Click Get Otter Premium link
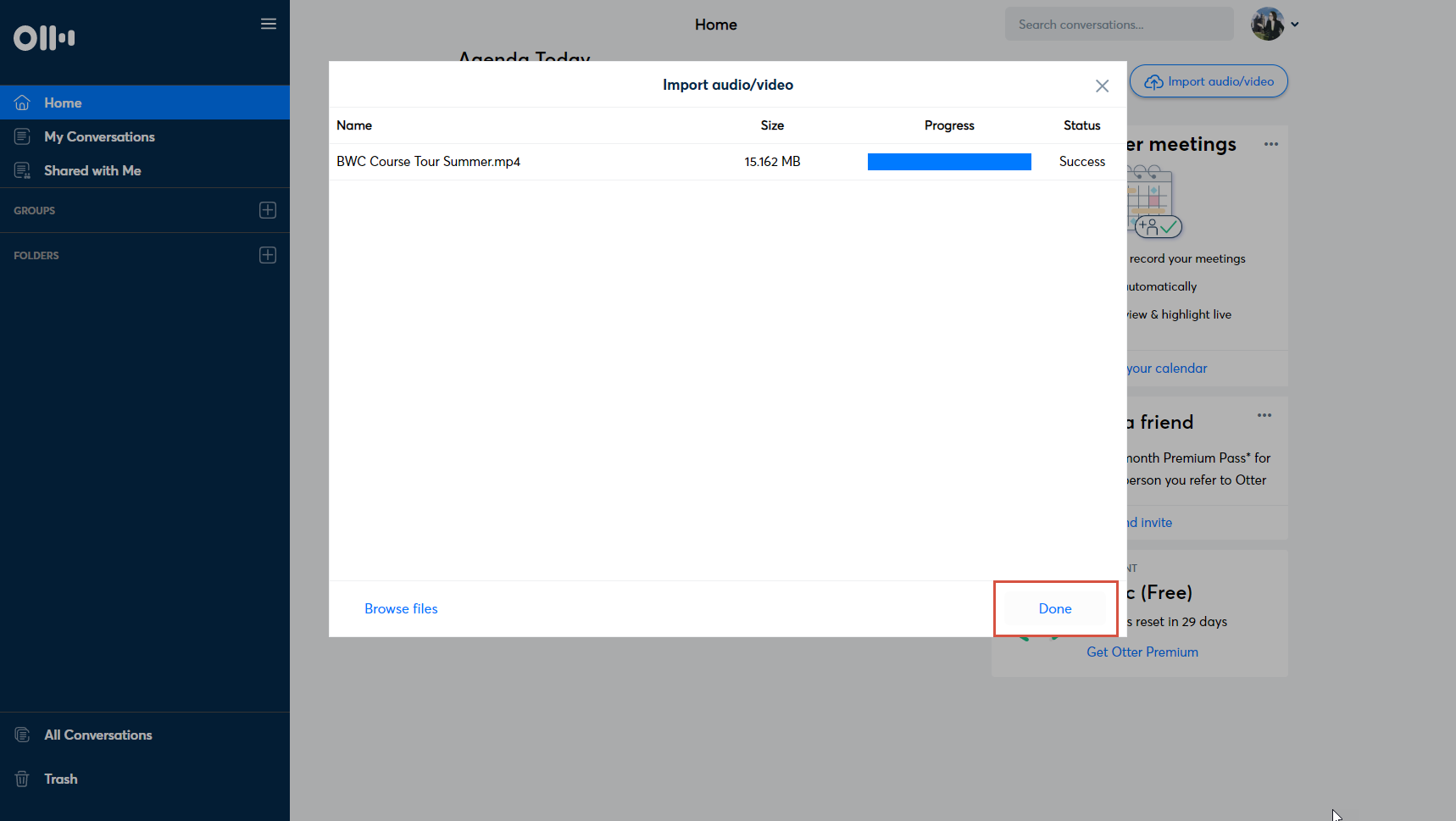Screen dimensions: 1456x821 click(1142, 652)
